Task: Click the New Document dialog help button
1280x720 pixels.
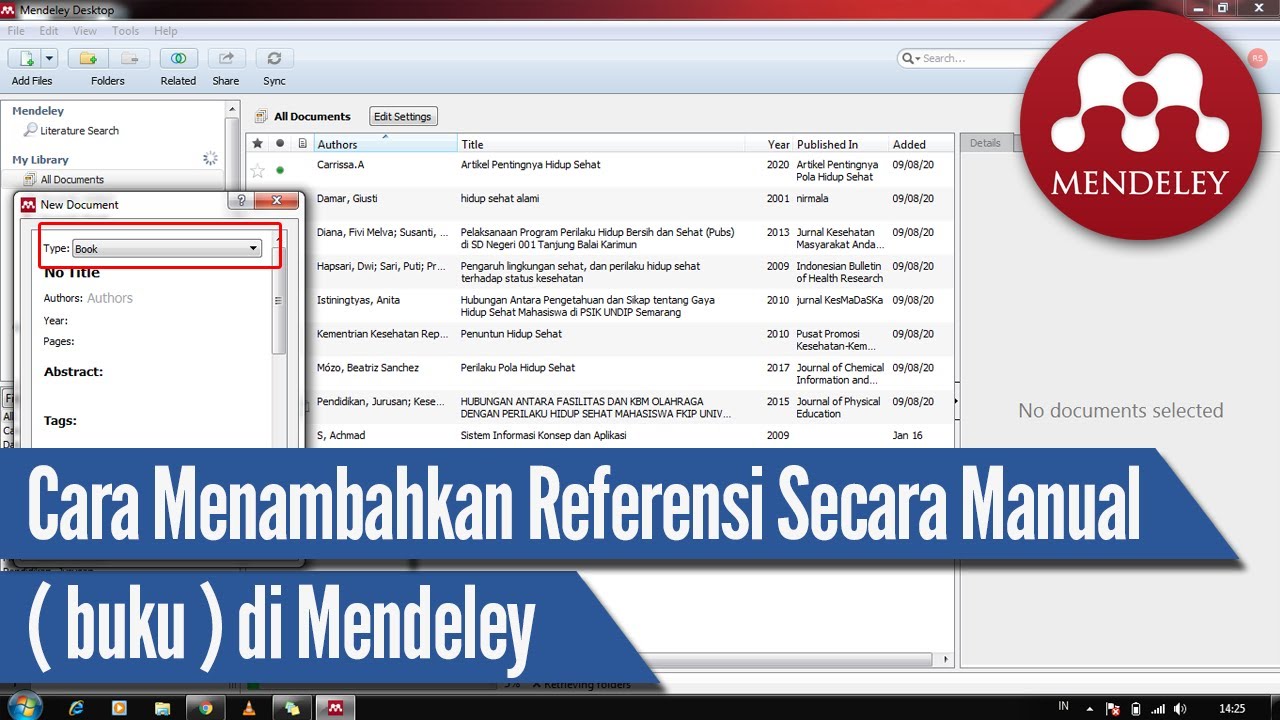Action: (x=240, y=201)
